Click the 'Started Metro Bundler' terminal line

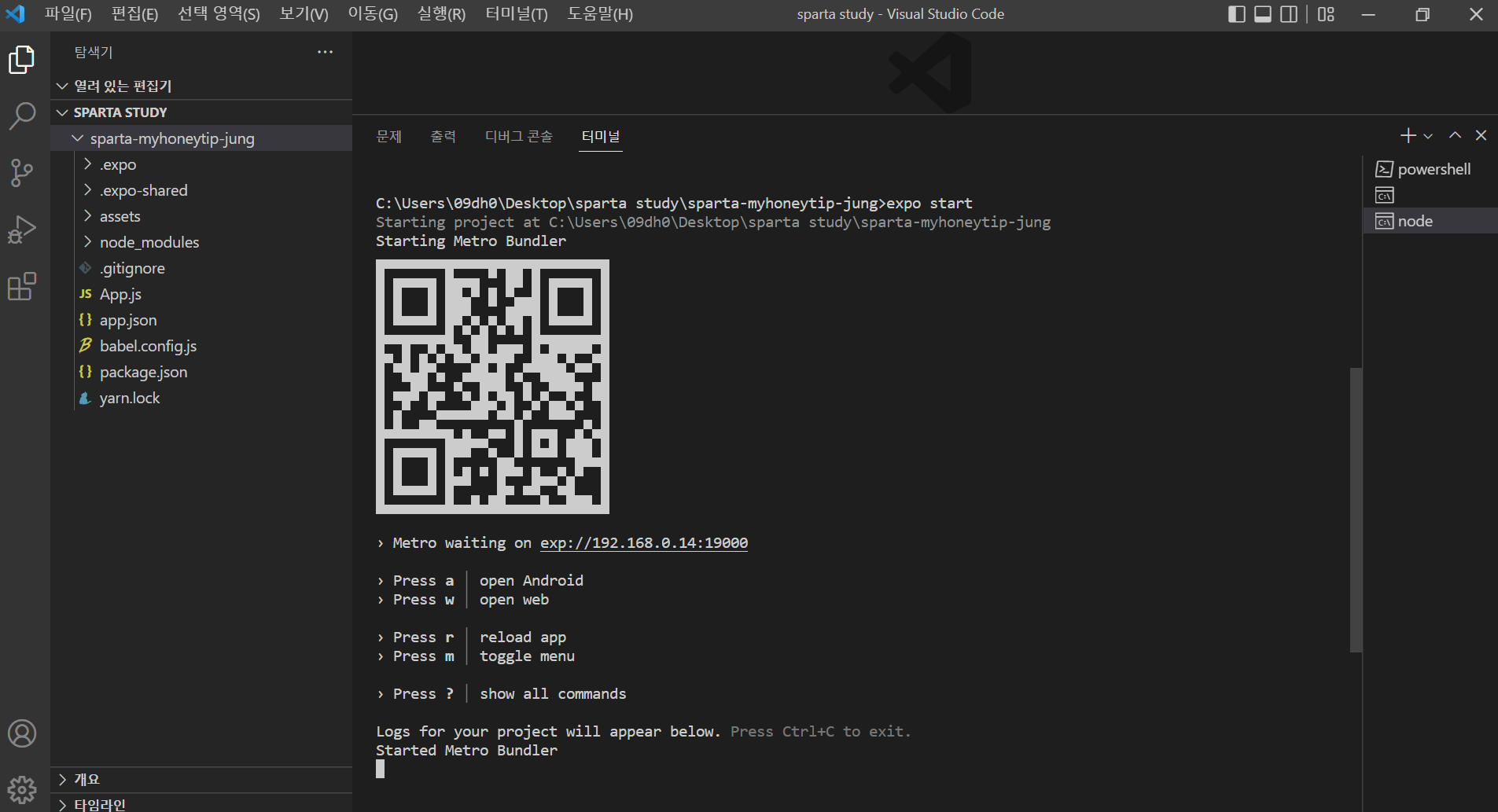pyautogui.click(x=467, y=751)
